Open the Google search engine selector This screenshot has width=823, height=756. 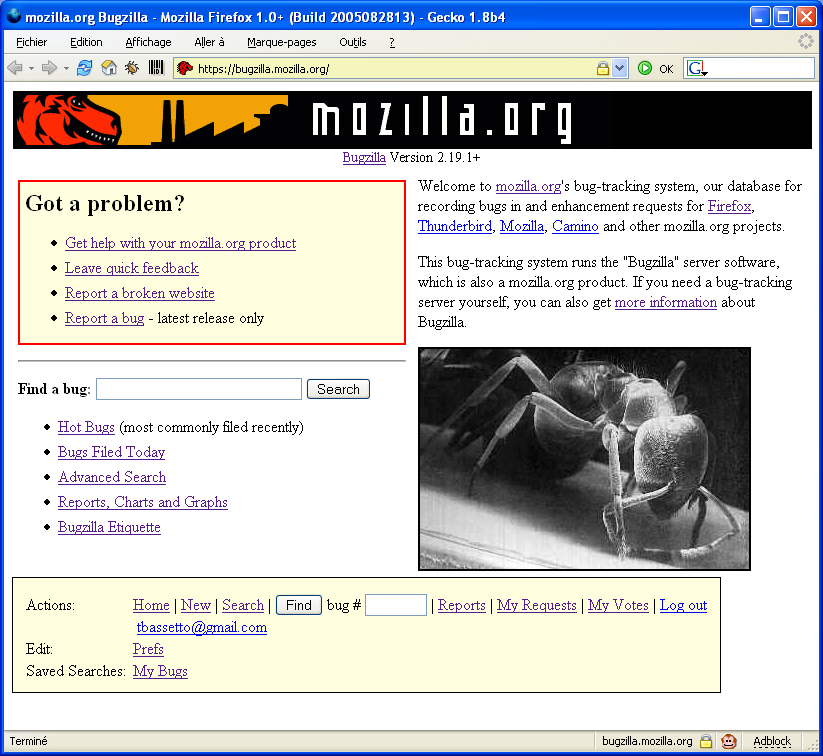(x=698, y=69)
